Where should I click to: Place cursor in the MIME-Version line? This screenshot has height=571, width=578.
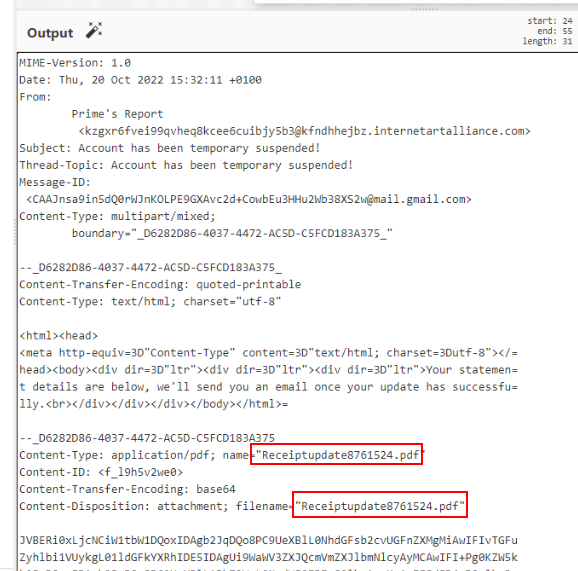tap(75, 63)
